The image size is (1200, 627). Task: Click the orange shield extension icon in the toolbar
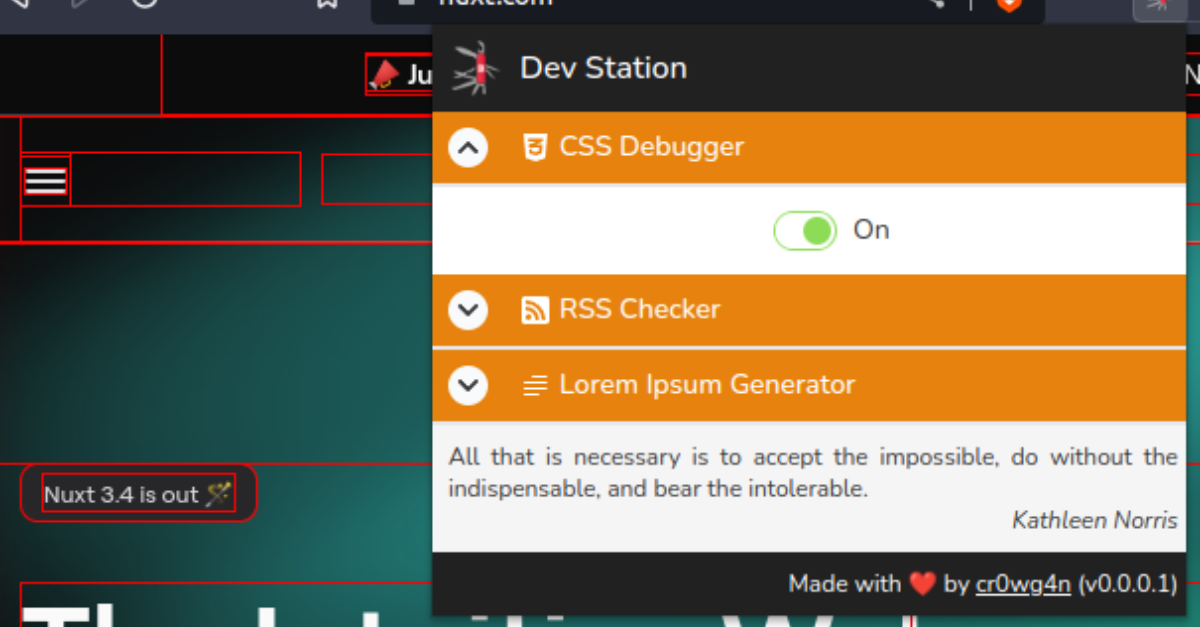click(1008, 5)
